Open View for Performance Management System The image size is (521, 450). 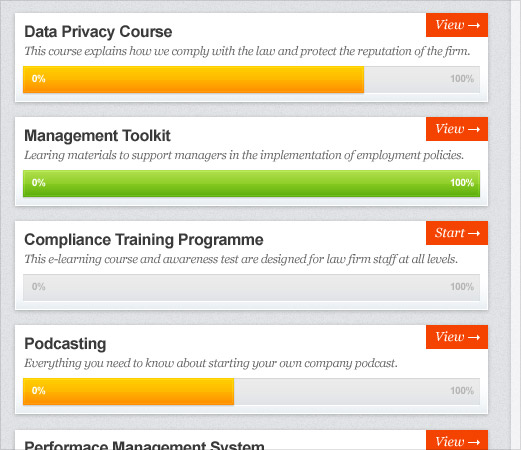pyautogui.click(x=457, y=440)
